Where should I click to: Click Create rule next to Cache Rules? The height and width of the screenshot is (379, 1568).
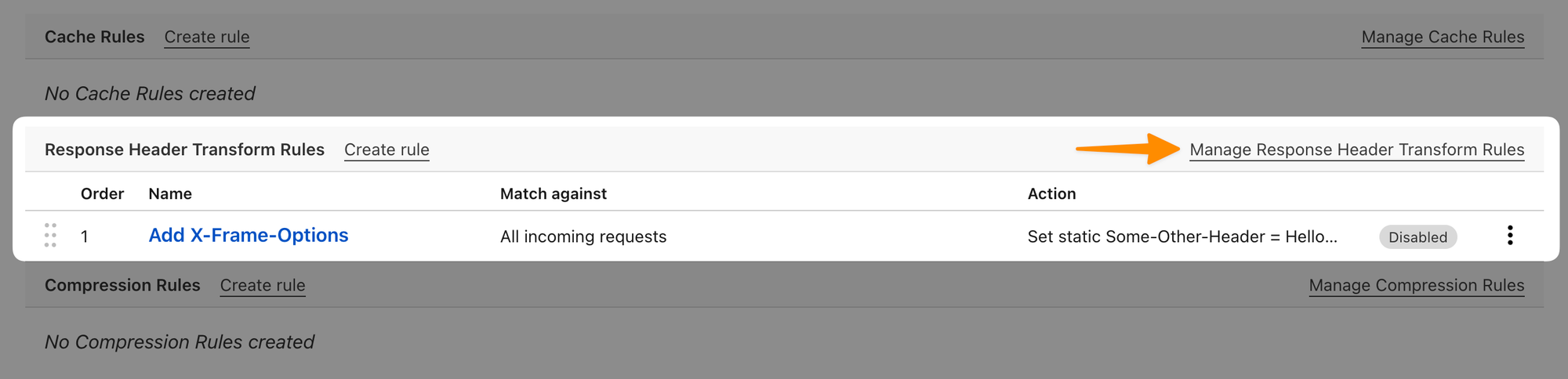207,37
